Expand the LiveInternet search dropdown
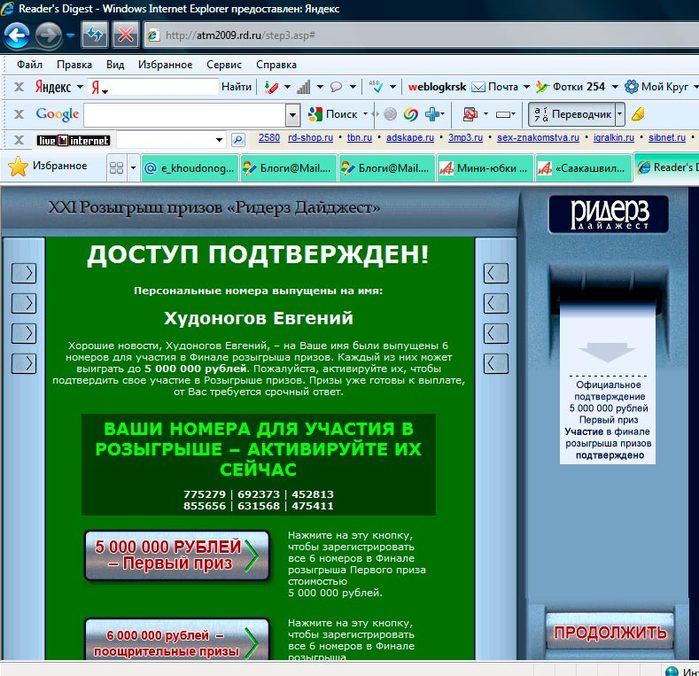The height and width of the screenshot is (676, 699). click(x=219, y=140)
